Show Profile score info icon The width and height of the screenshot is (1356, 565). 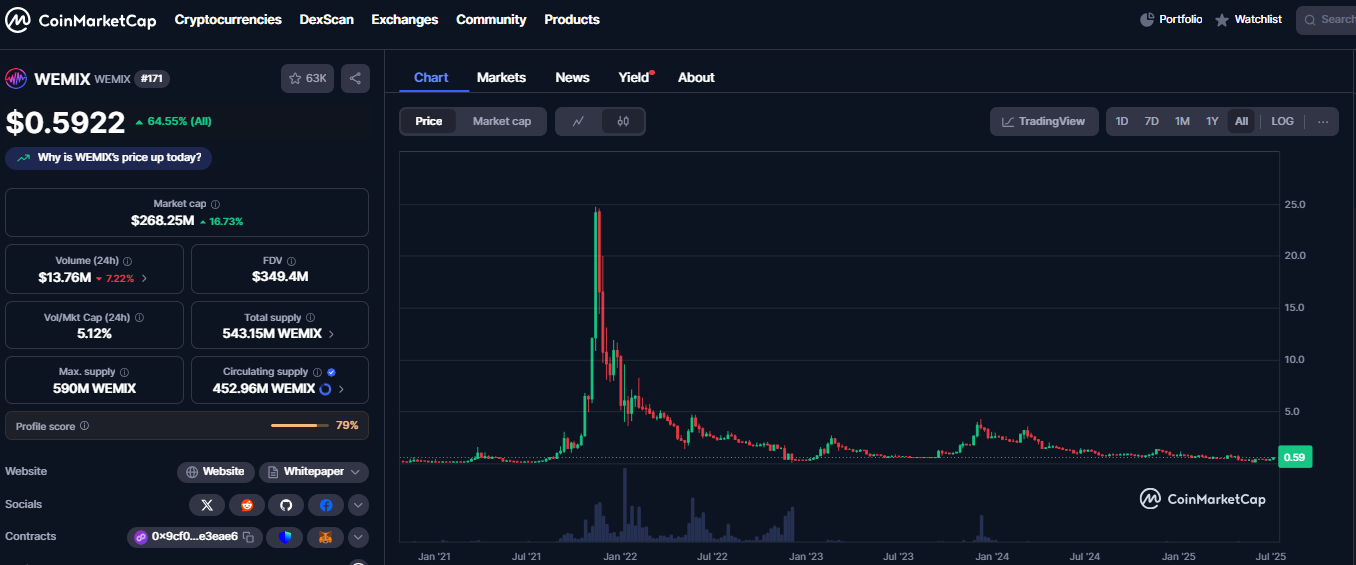coord(84,426)
